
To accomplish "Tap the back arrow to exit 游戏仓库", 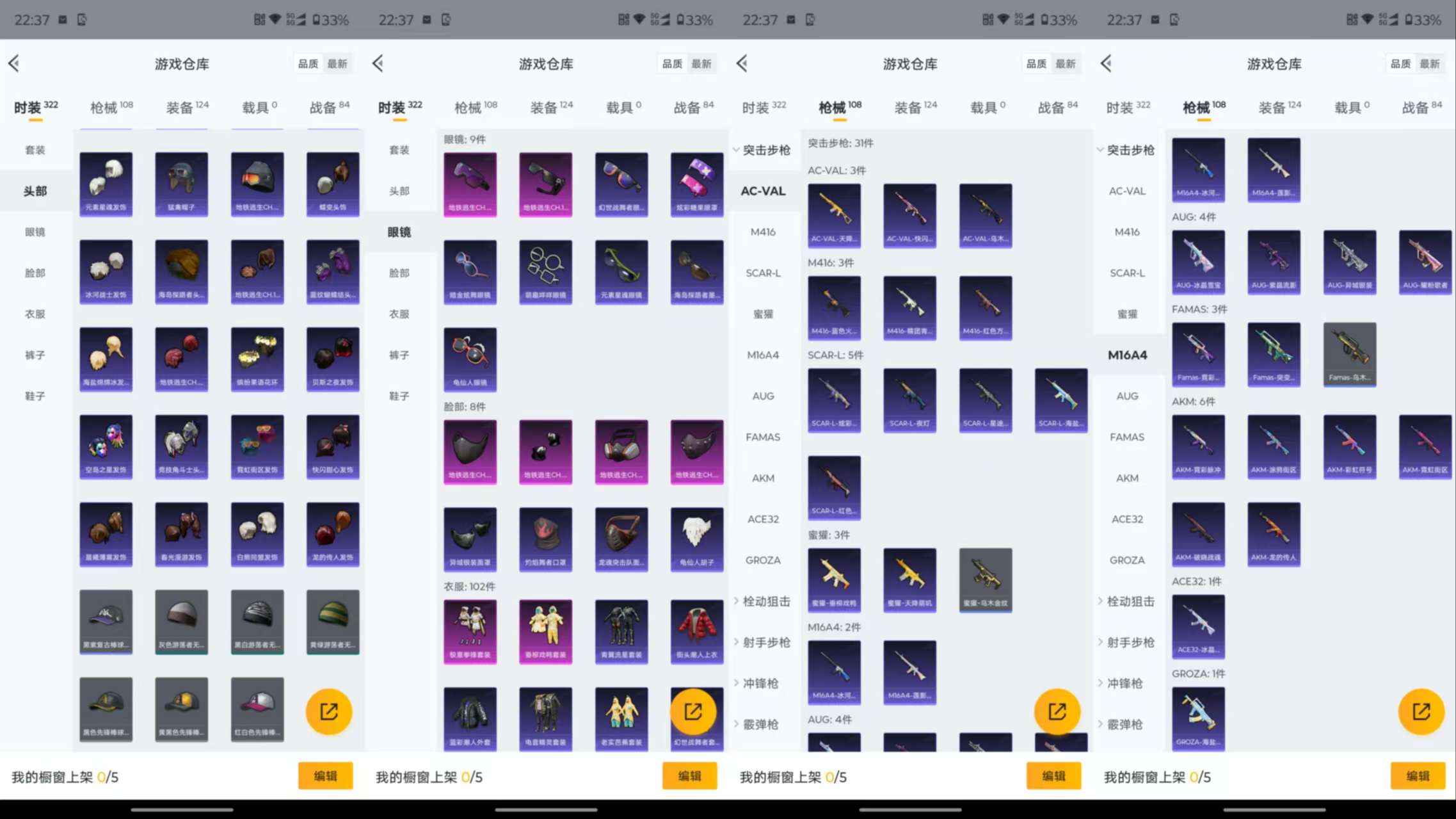I will pos(14,63).
